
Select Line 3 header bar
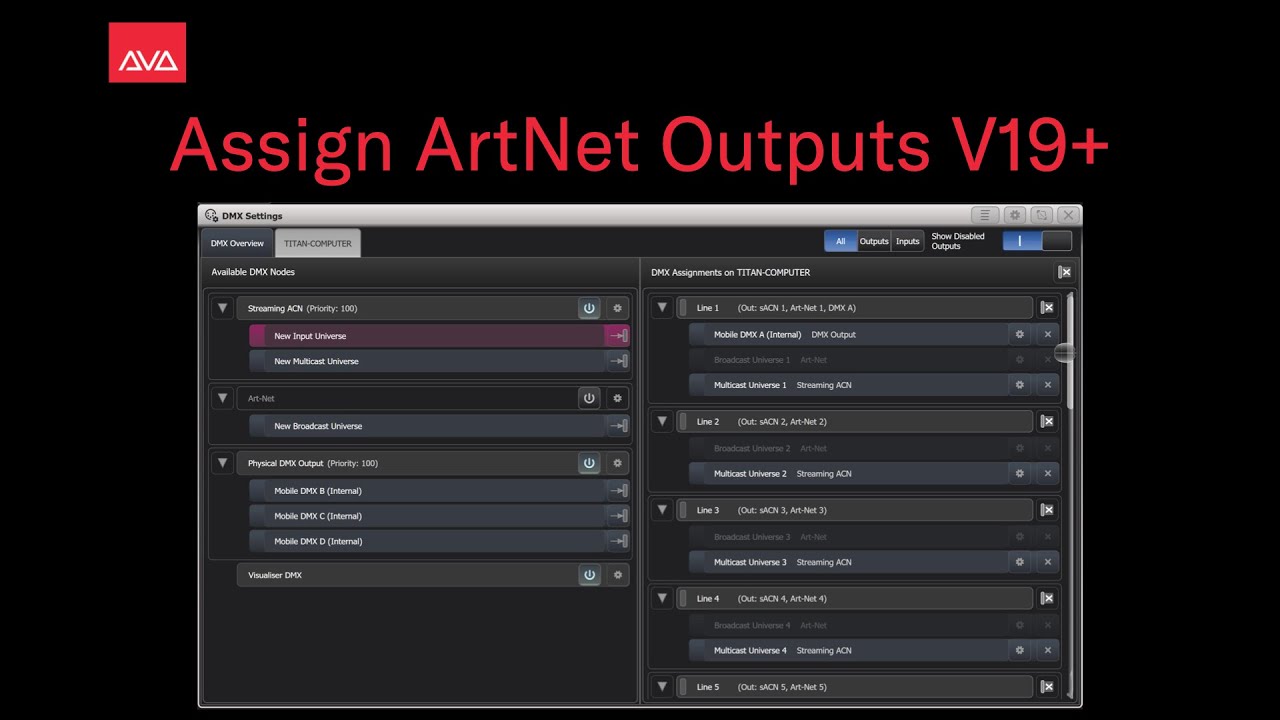(x=855, y=510)
